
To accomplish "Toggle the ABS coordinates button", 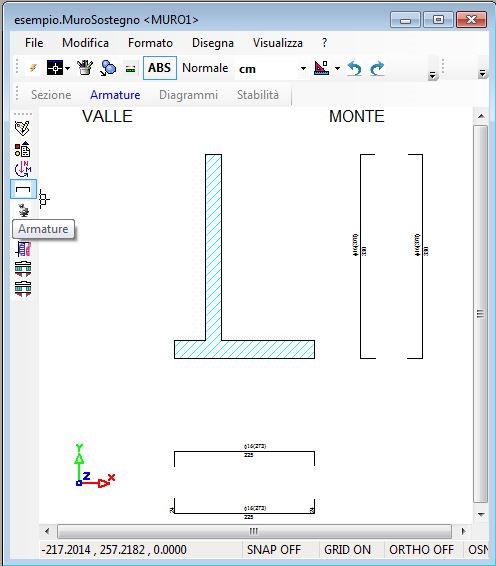I will [160, 68].
